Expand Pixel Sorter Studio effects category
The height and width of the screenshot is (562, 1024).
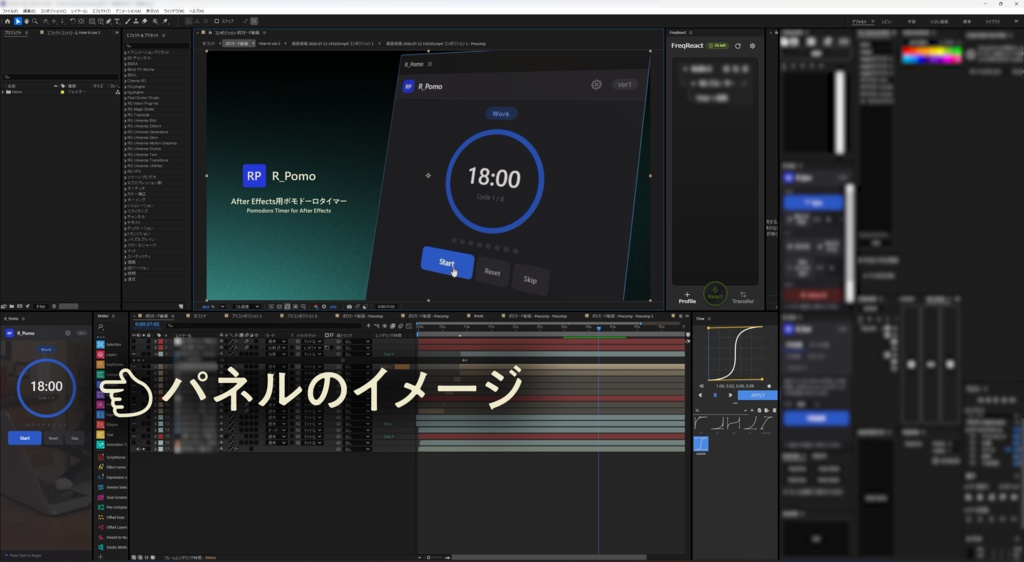pyautogui.click(x=125, y=98)
